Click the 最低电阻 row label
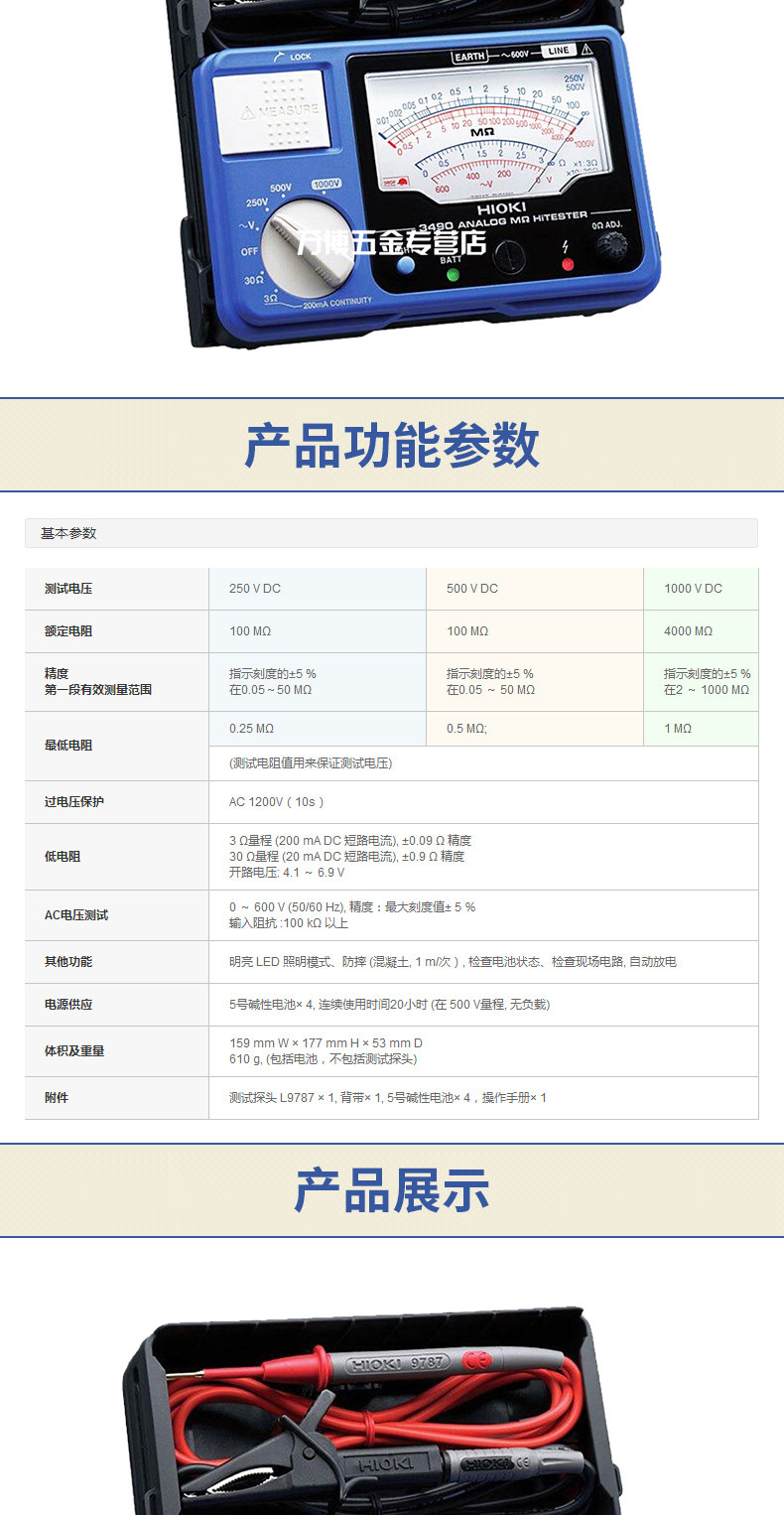784x1515 pixels. point(68,746)
